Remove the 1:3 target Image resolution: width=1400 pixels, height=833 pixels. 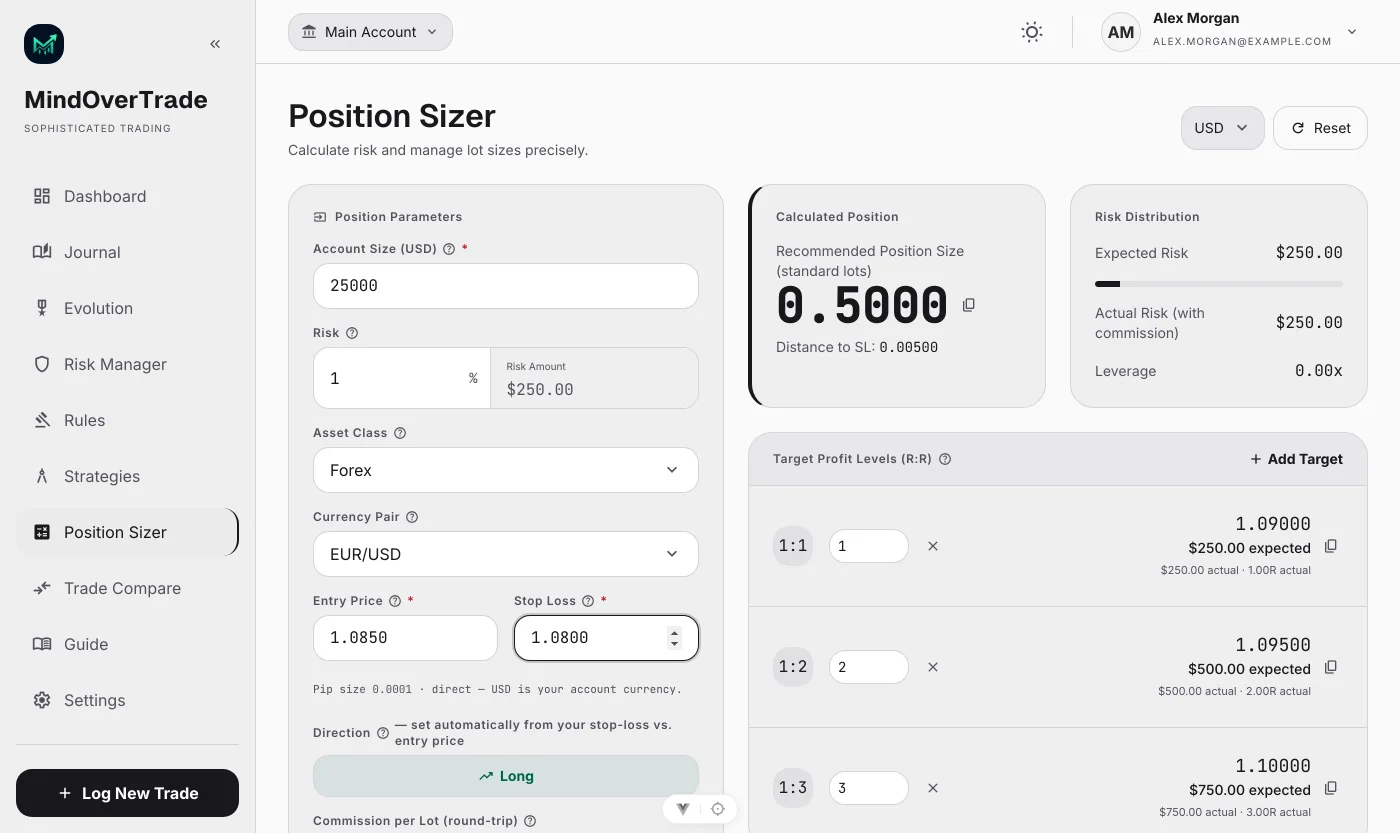(x=933, y=788)
